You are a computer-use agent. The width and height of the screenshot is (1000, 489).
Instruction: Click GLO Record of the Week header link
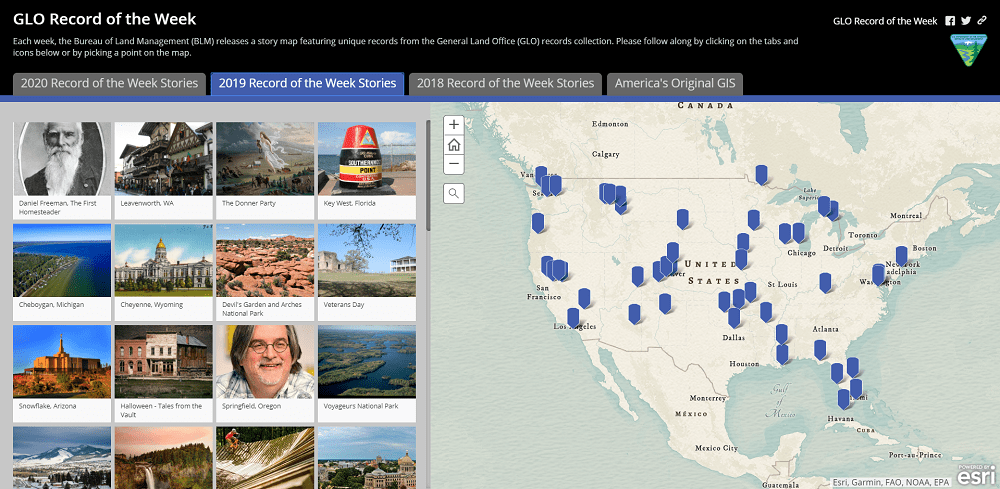[x=885, y=21]
